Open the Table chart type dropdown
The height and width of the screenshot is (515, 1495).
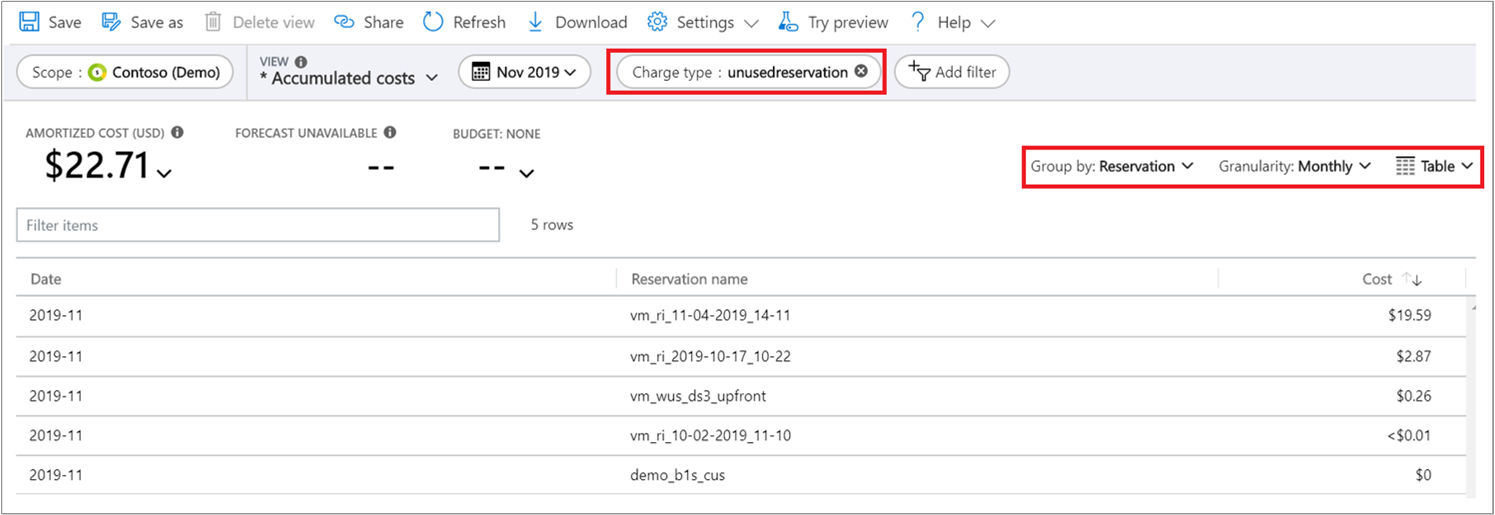click(x=1435, y=166)
